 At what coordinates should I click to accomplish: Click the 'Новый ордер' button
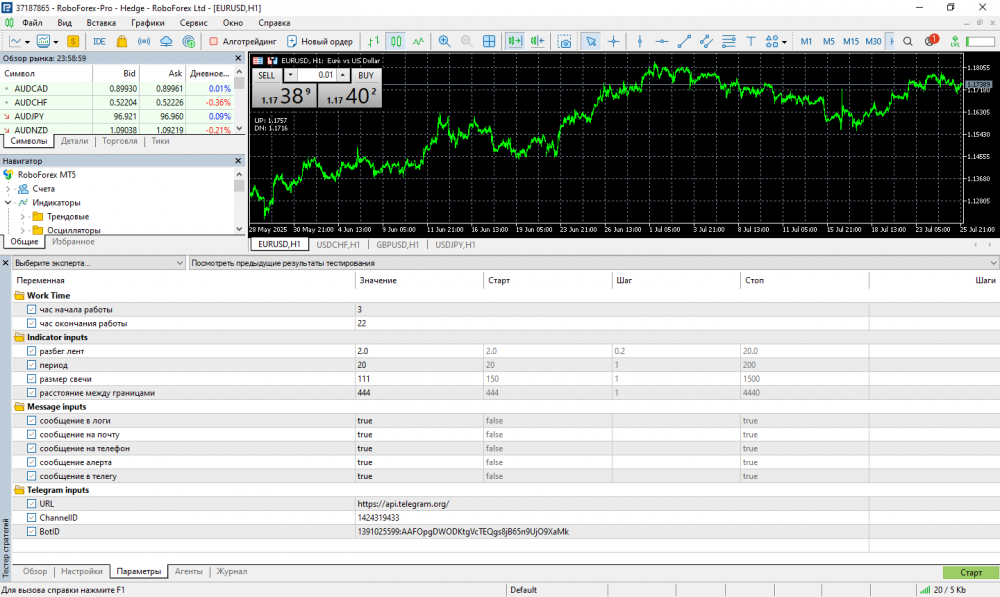319,41
